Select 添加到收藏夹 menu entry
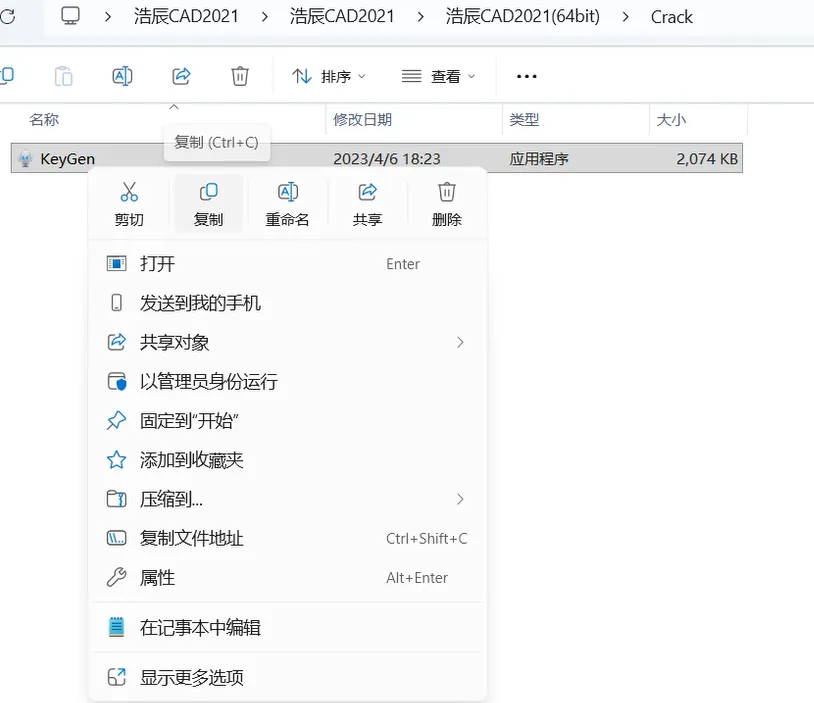Viewport: 814px width, 703px height. click(x=288, y=460)
